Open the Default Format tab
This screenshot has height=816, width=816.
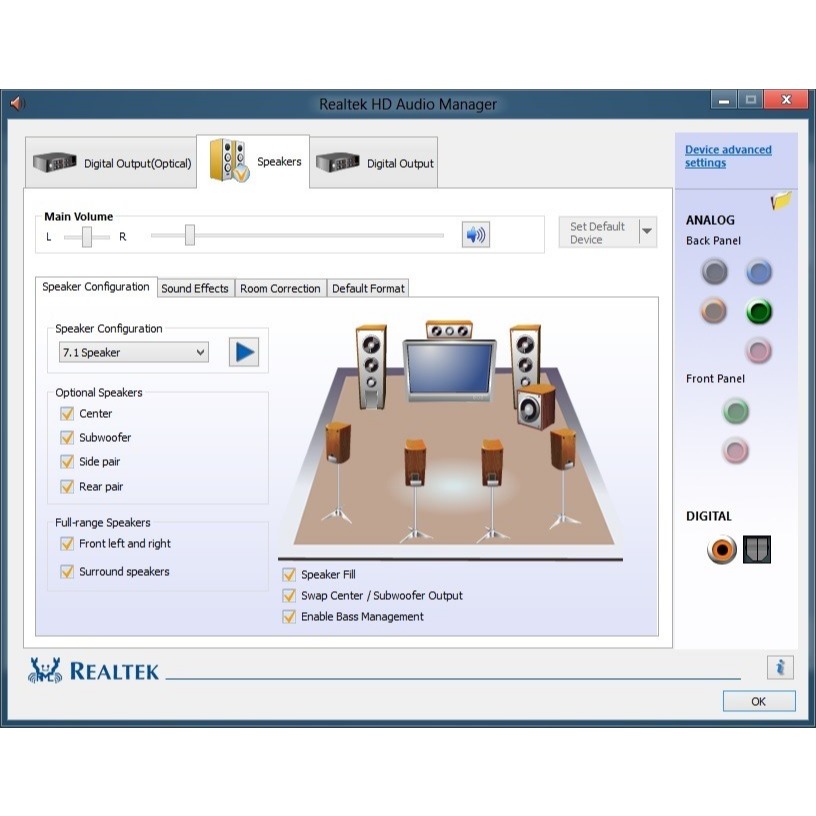point(368,288)
